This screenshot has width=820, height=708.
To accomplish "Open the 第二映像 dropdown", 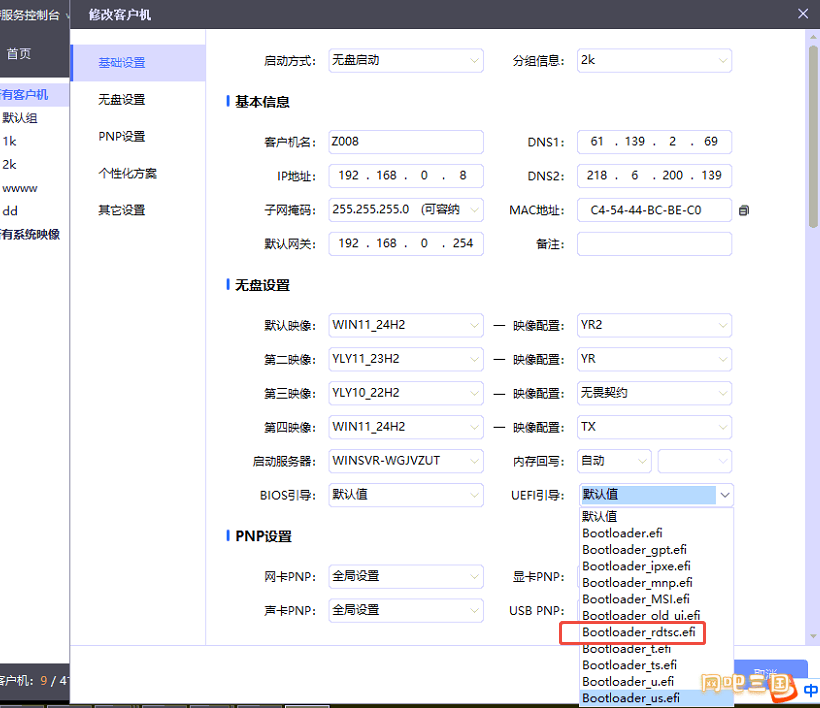I will 406,359.
